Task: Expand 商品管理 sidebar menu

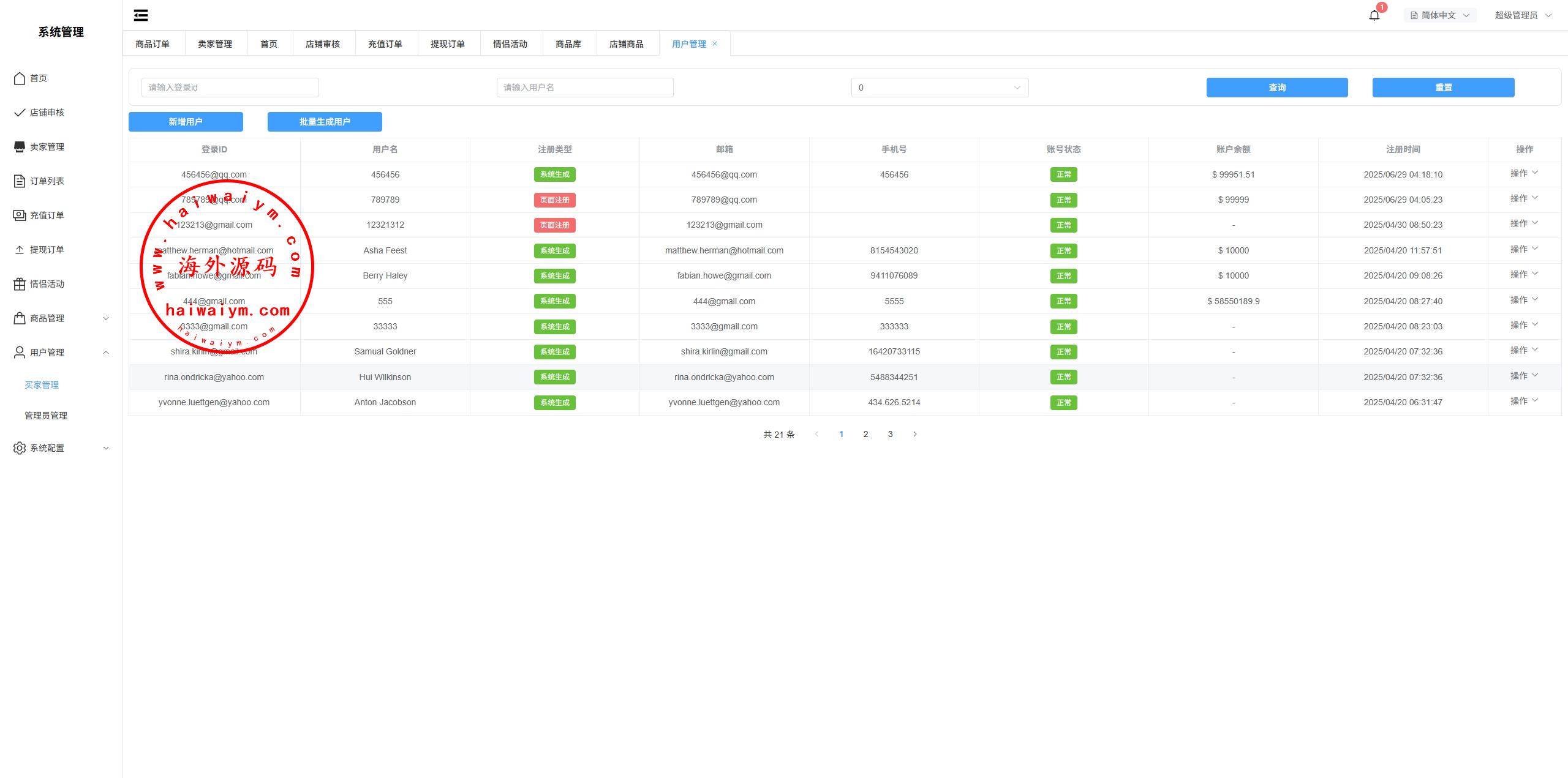Action: (x=61, y=318)
